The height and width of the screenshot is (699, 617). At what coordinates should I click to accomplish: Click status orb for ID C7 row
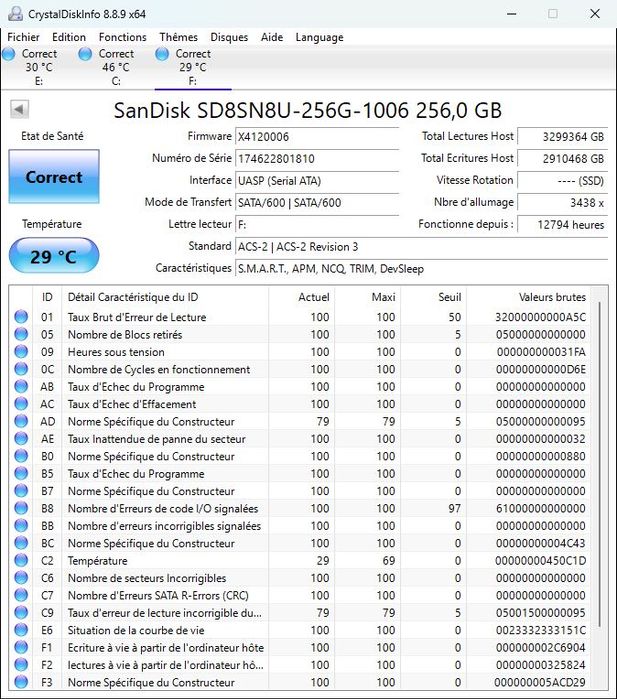click(21, 595)
